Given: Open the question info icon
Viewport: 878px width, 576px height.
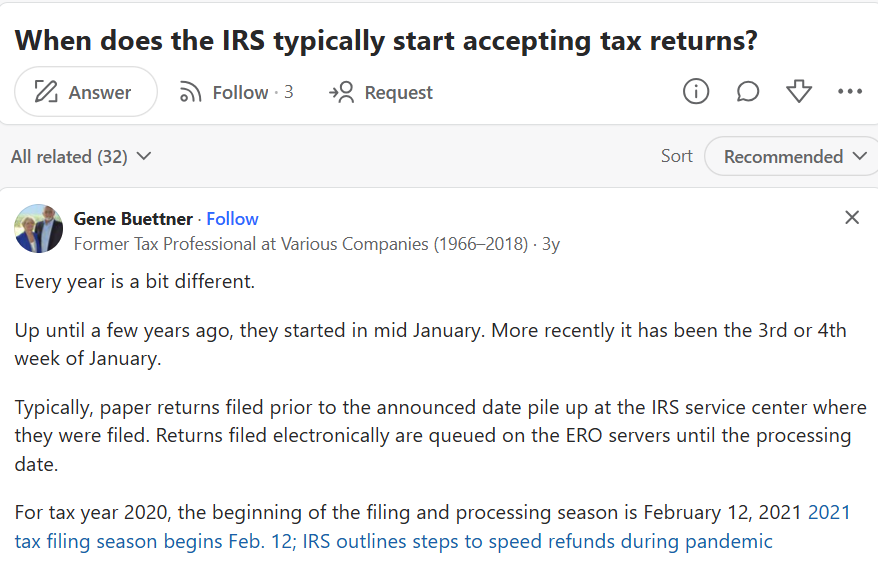Looking at the screenshot, I should point(696,91).
